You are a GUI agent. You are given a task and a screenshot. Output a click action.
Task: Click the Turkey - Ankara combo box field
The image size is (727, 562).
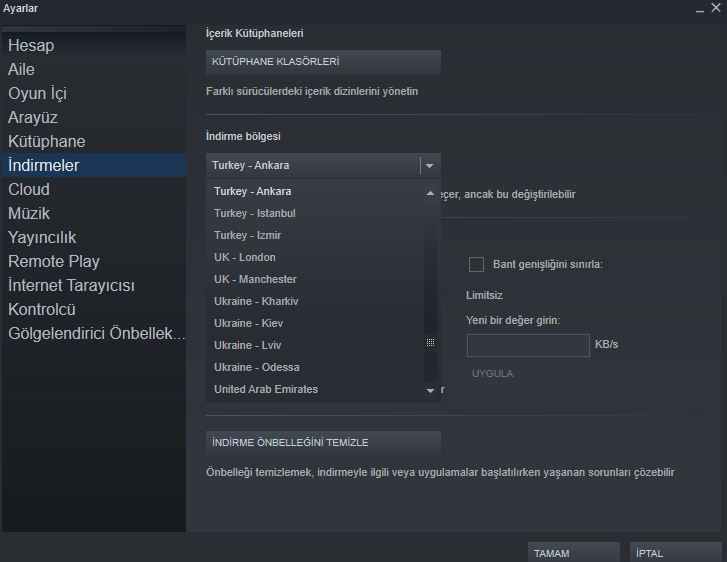click(x=323, y=166)
